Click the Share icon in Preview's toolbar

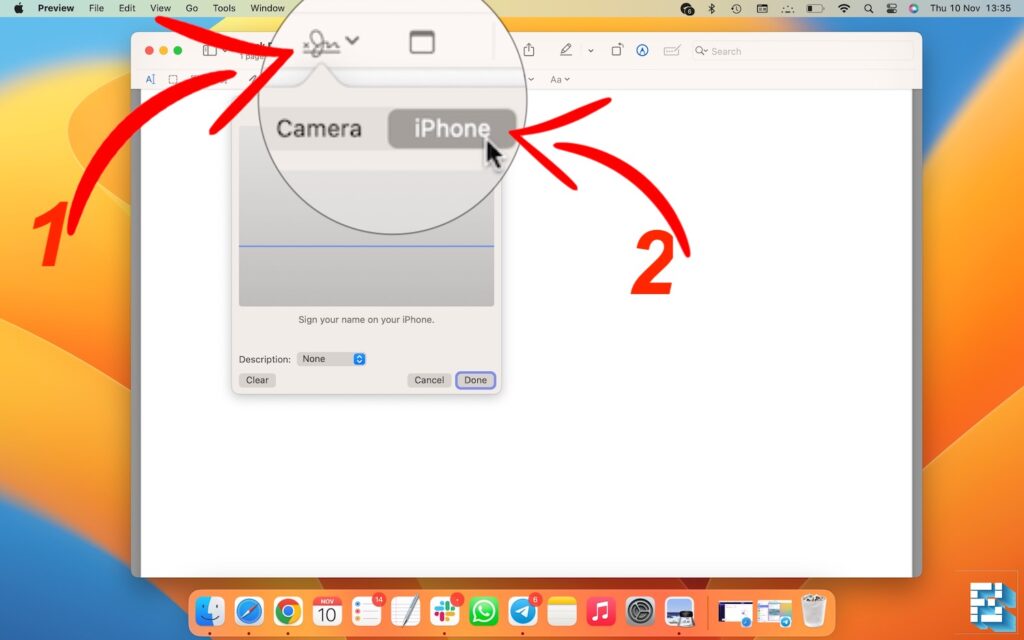click(x=528, y=51)
